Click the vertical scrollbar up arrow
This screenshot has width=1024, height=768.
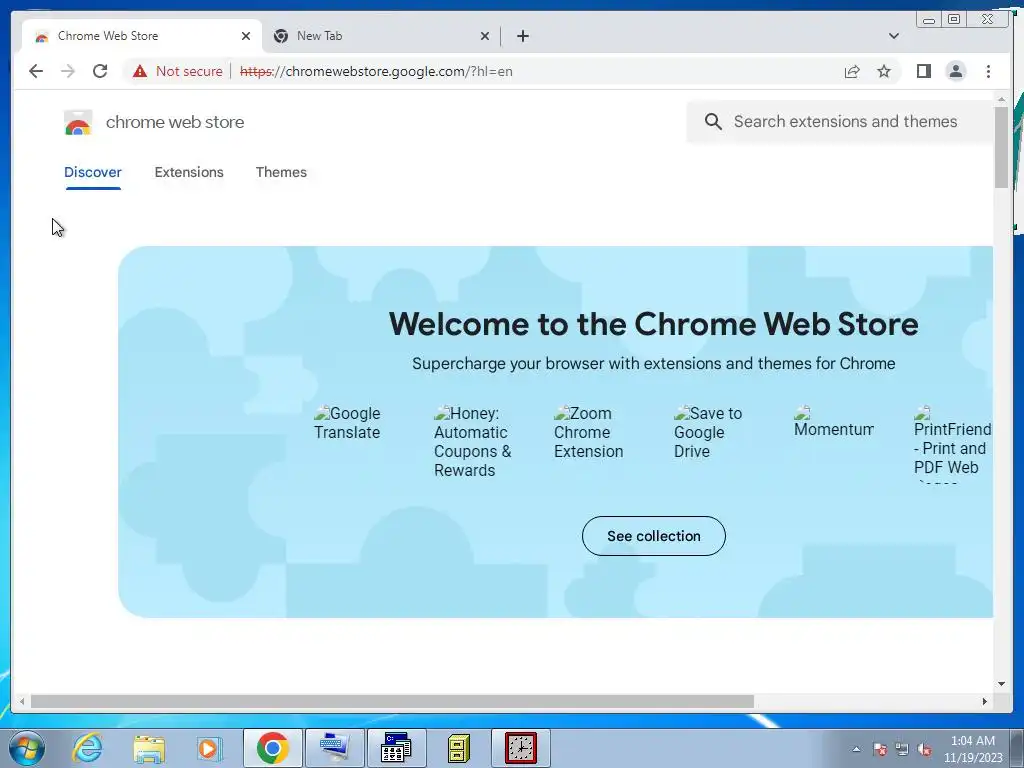pos(1001,99)
